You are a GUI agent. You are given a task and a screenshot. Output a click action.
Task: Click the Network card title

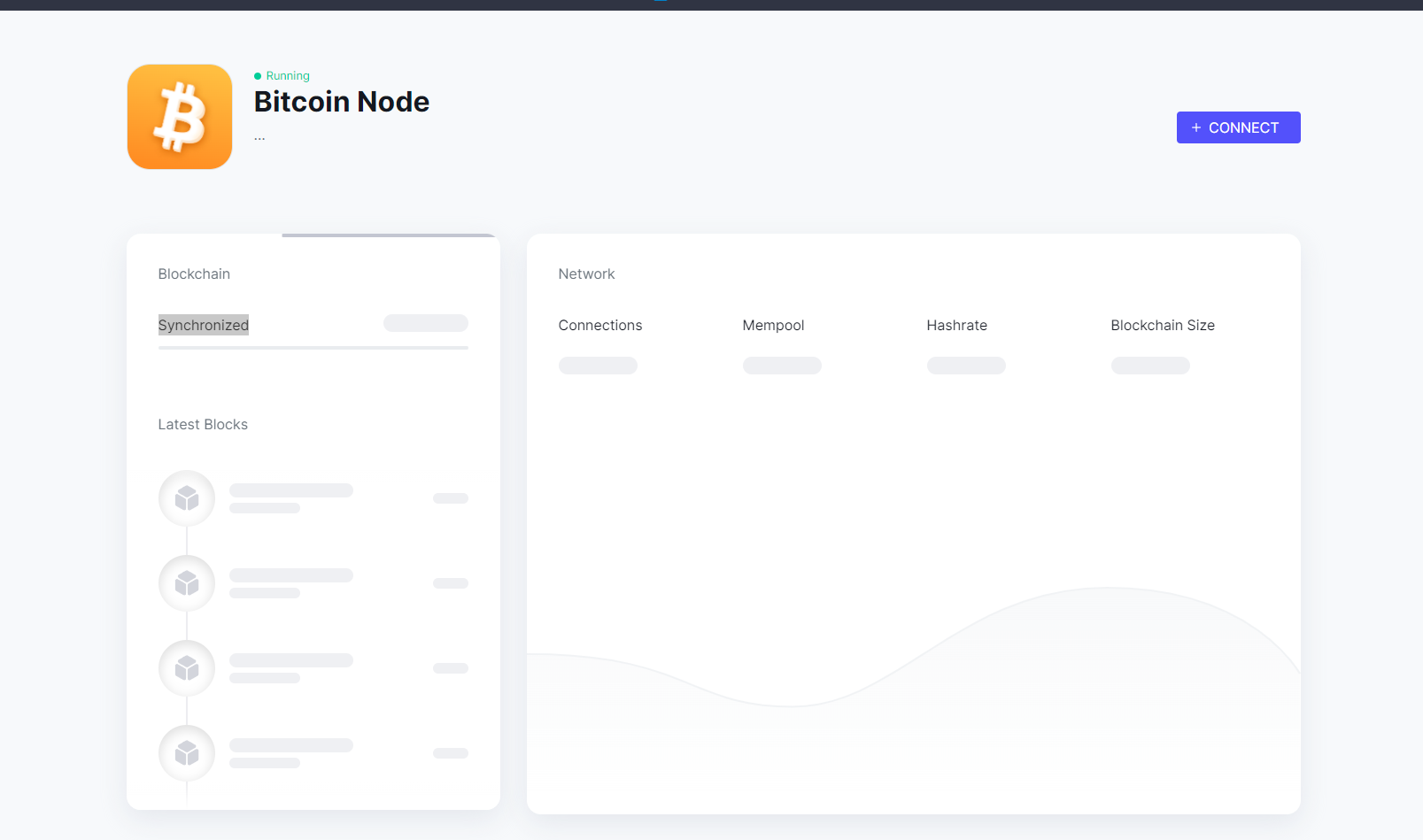(x=586, y=274)
